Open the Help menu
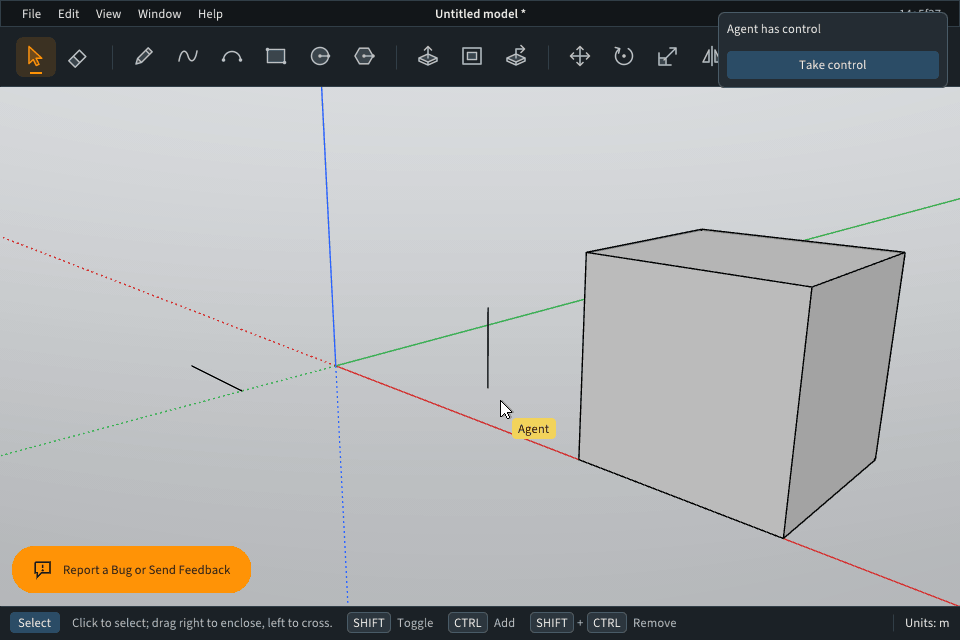 tap(210, 13)
